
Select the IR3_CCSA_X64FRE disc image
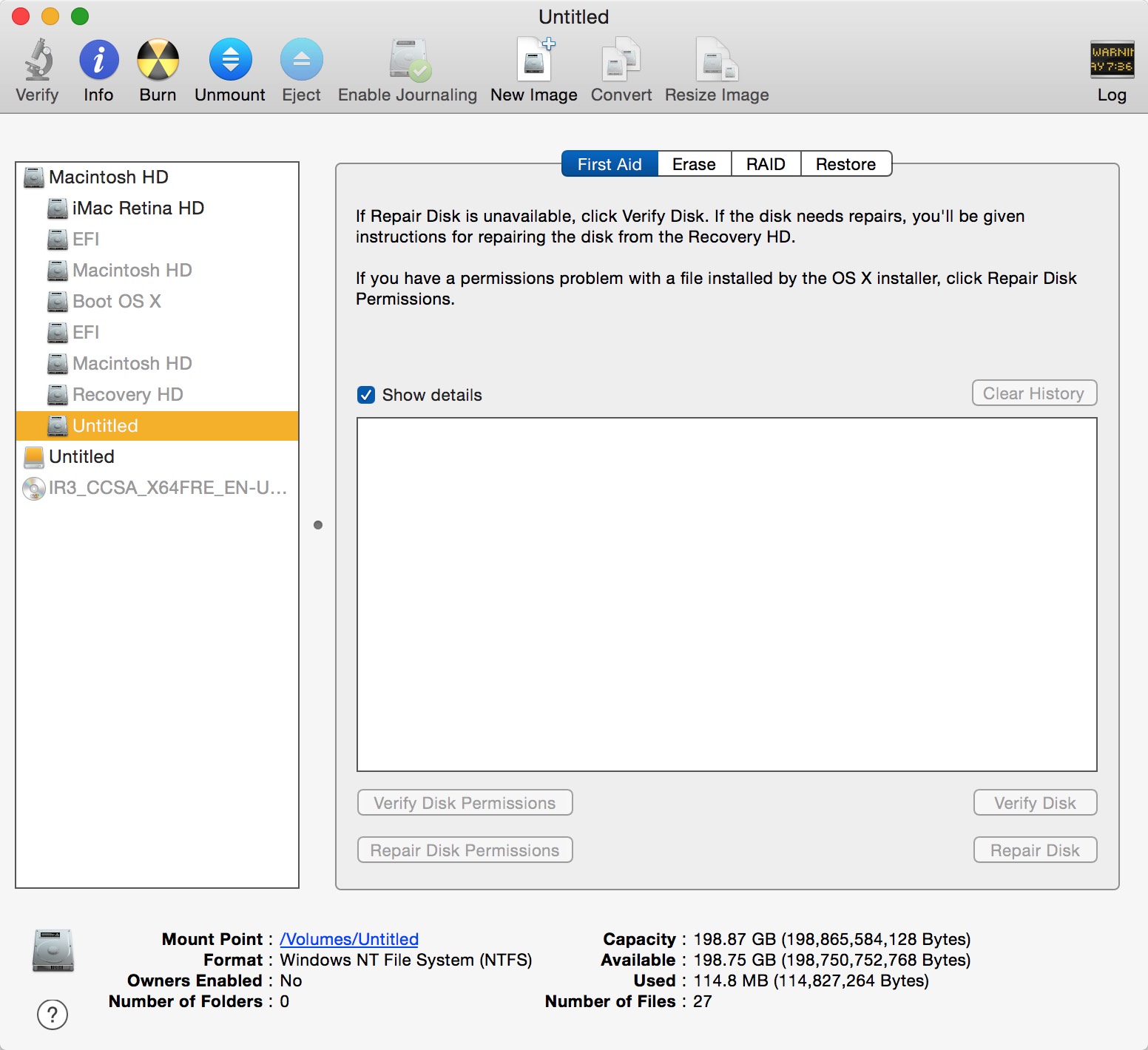[x=167, y=488]
